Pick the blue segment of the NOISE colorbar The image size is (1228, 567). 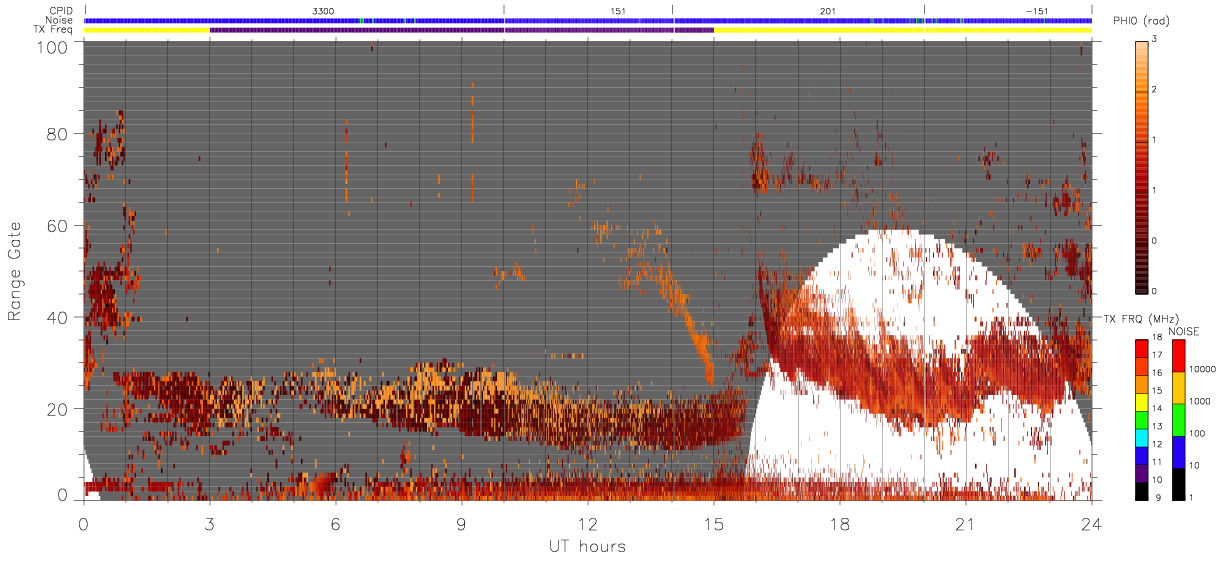coord(1178,453)
